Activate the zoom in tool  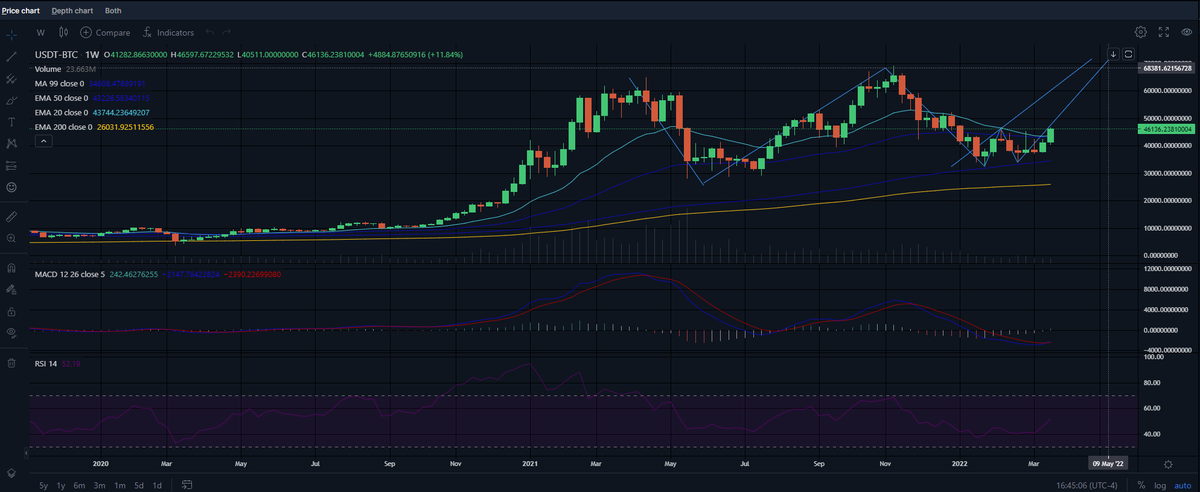11,238
